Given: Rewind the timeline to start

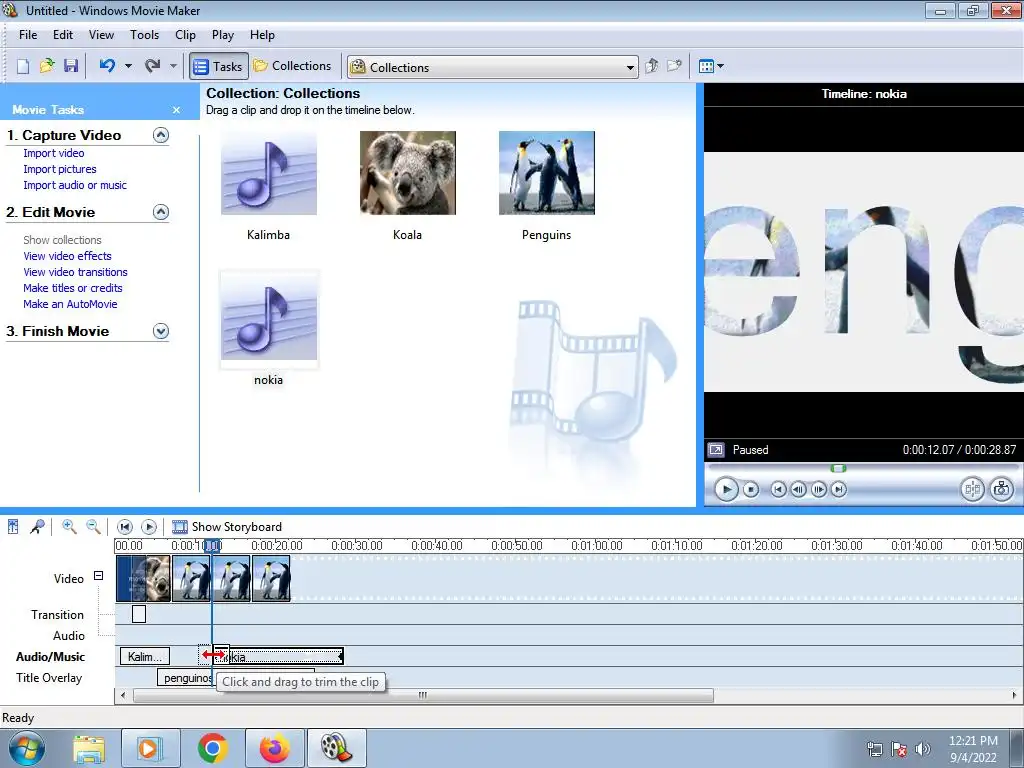Looking at the screenshot, I should pyautogui.click(x=125, y=527).
